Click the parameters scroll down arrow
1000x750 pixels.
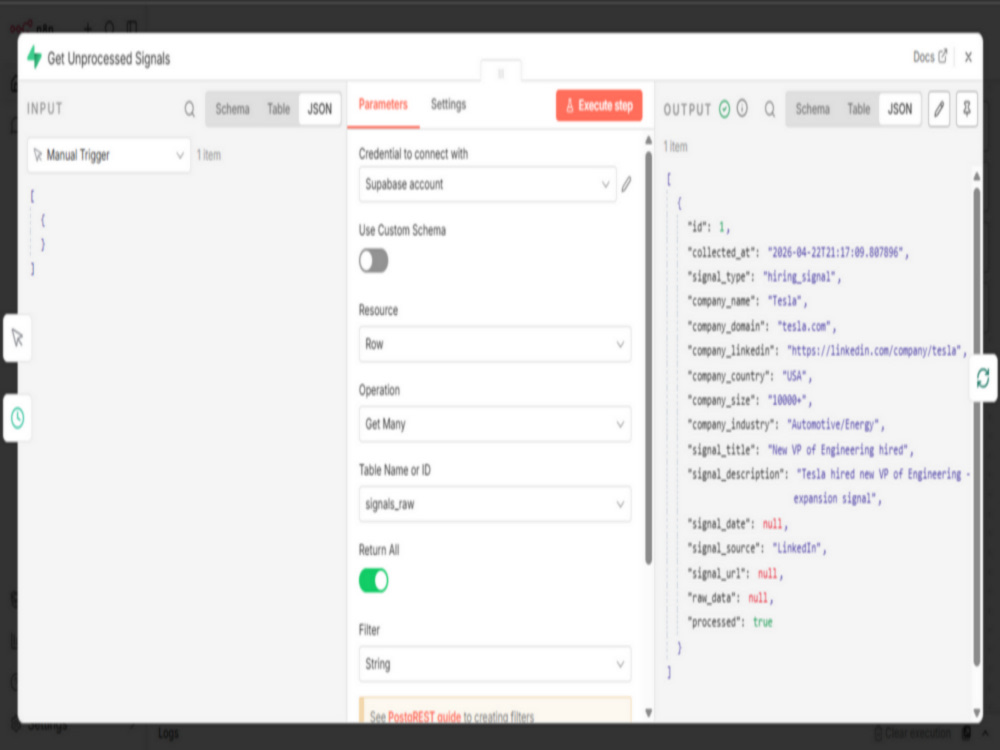coord(649,713)
